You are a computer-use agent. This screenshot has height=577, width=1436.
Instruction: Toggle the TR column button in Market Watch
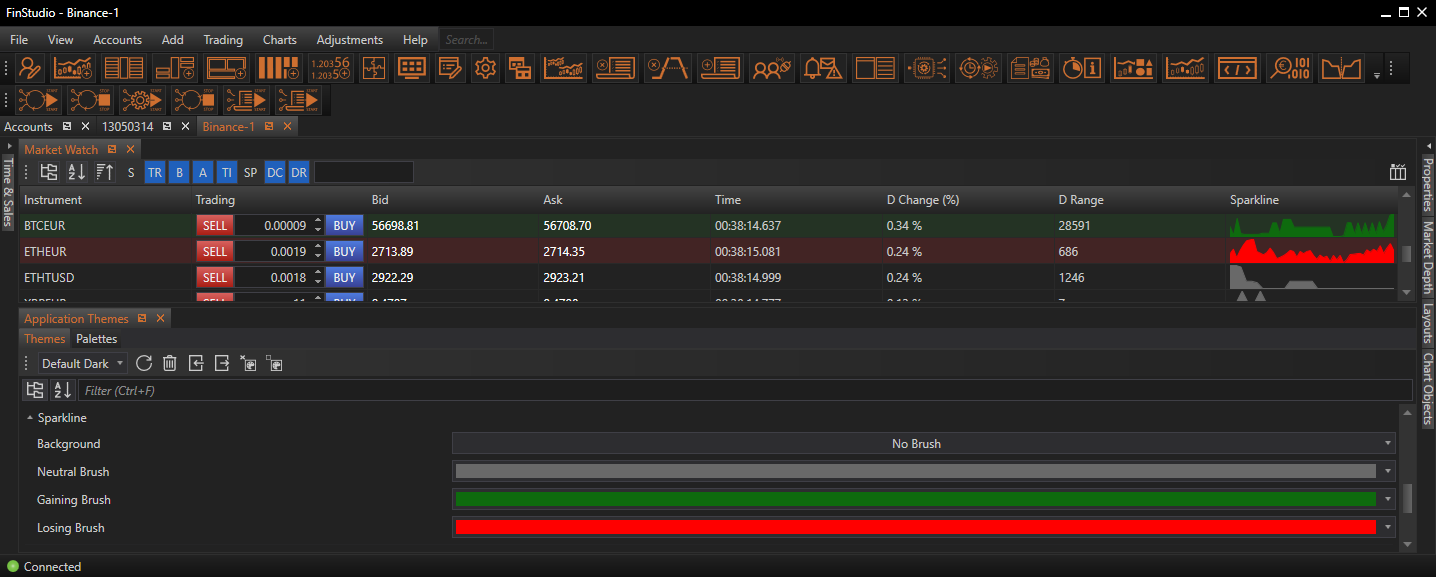[x=155, y=173]
